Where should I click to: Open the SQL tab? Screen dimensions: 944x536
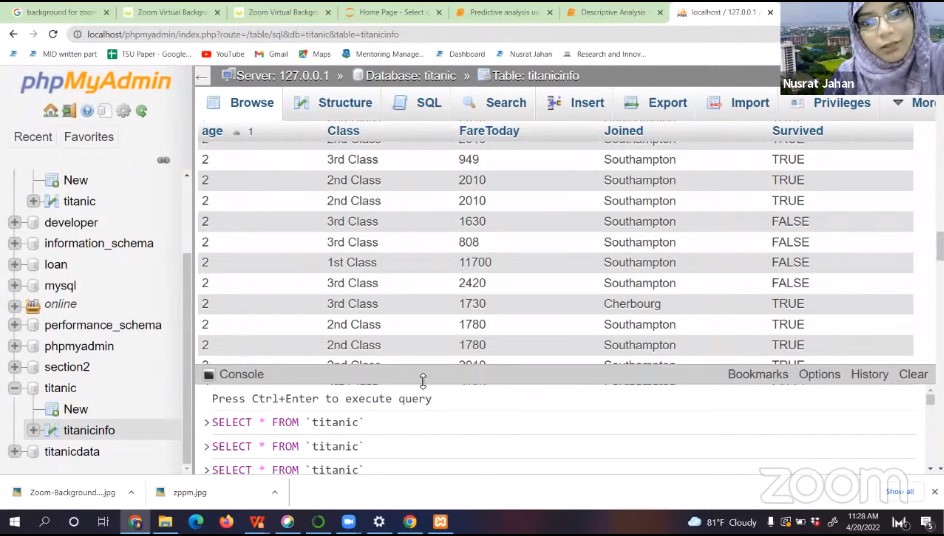click(x=417, y=103)
